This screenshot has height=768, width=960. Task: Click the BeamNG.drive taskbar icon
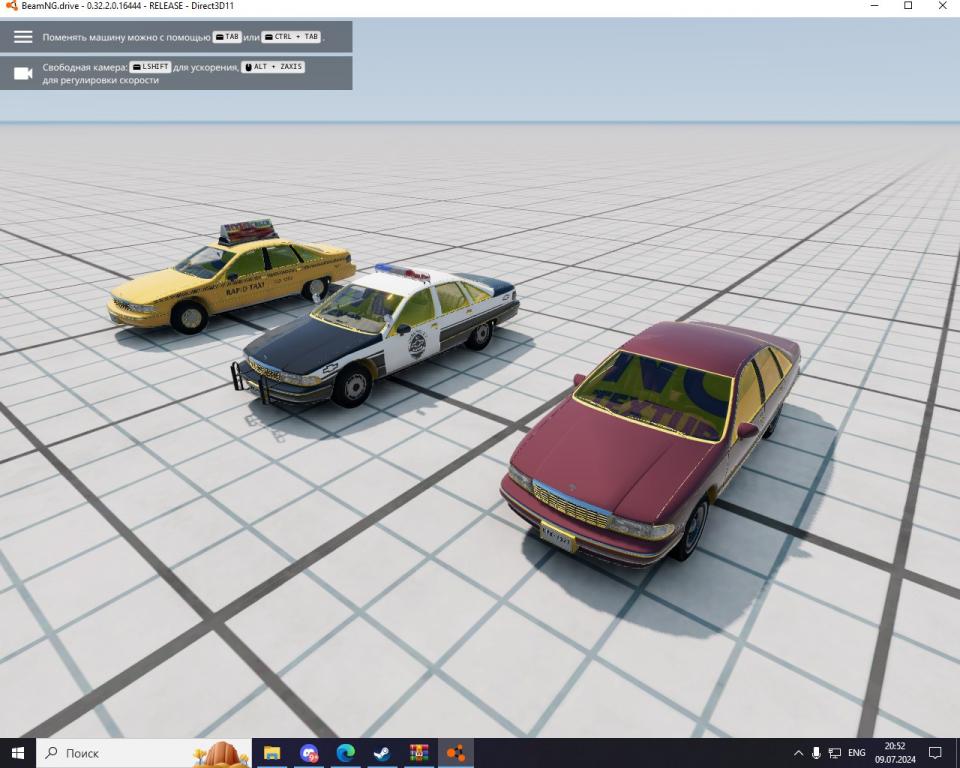(456, 753)
